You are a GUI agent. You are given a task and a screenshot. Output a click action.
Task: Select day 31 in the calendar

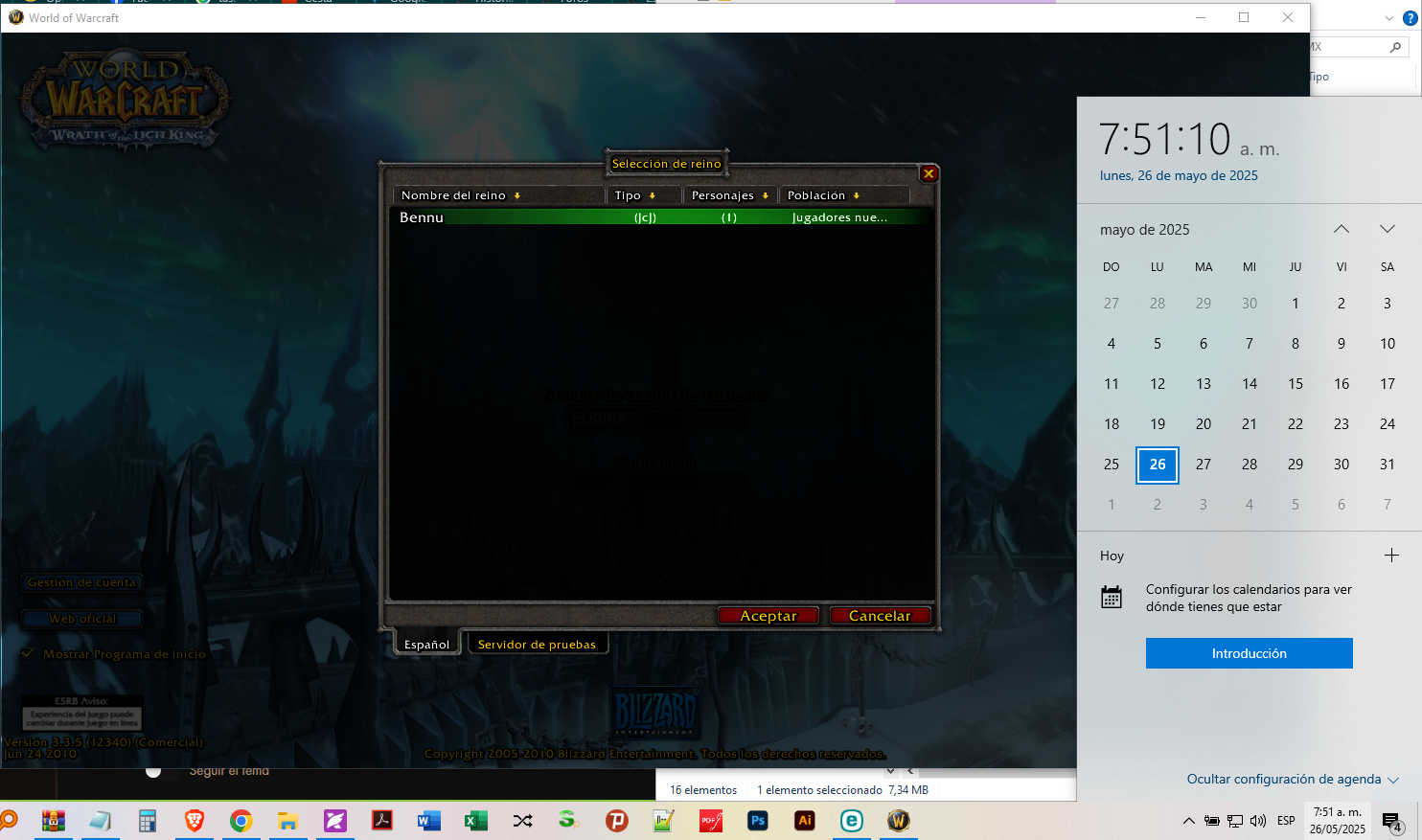(1388, 465)
